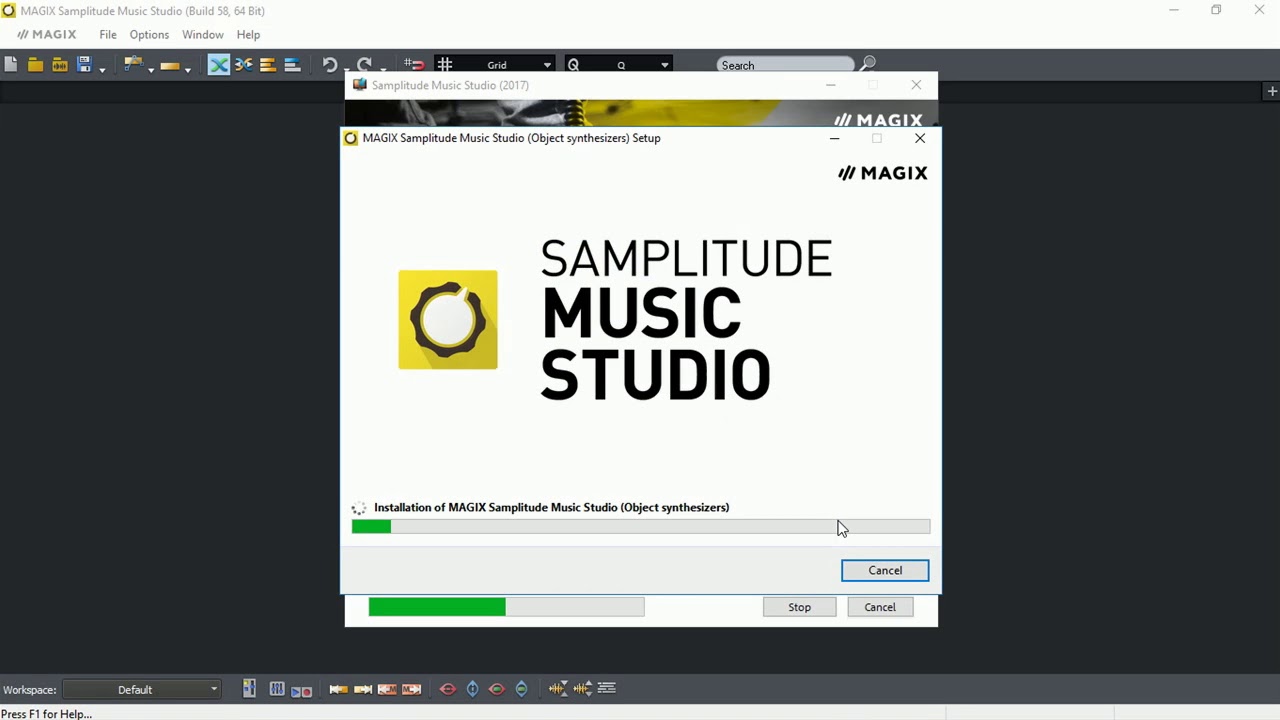Image resolution: width=1280 pixels, height=720 pixels.
Task: Open the Help menu
Action: (x=248, y=34)
